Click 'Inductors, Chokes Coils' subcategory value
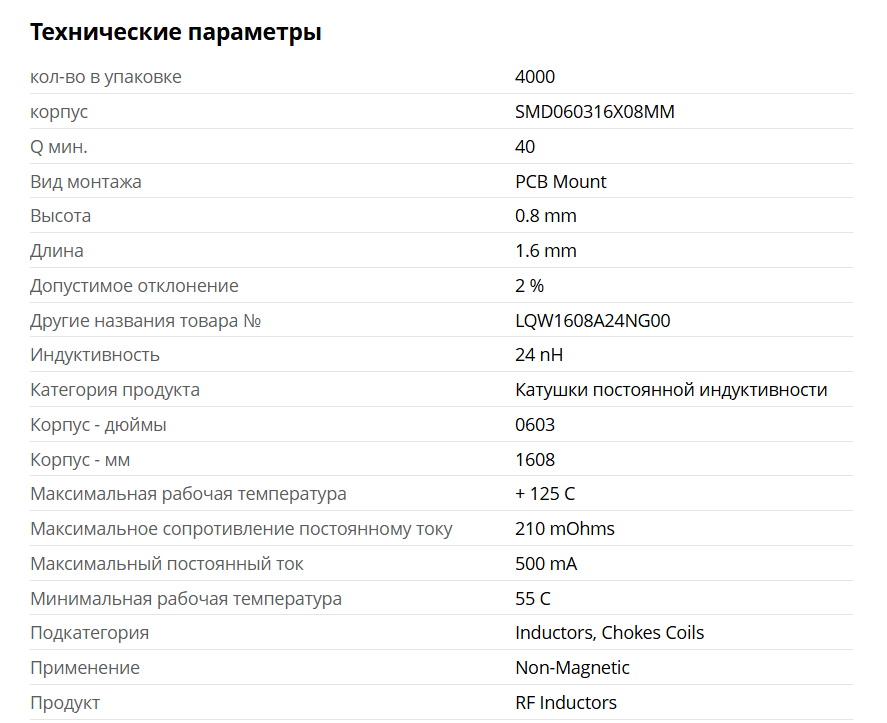Image resolution: width=887 pixels, height=723 pixels. pos(609,633)
